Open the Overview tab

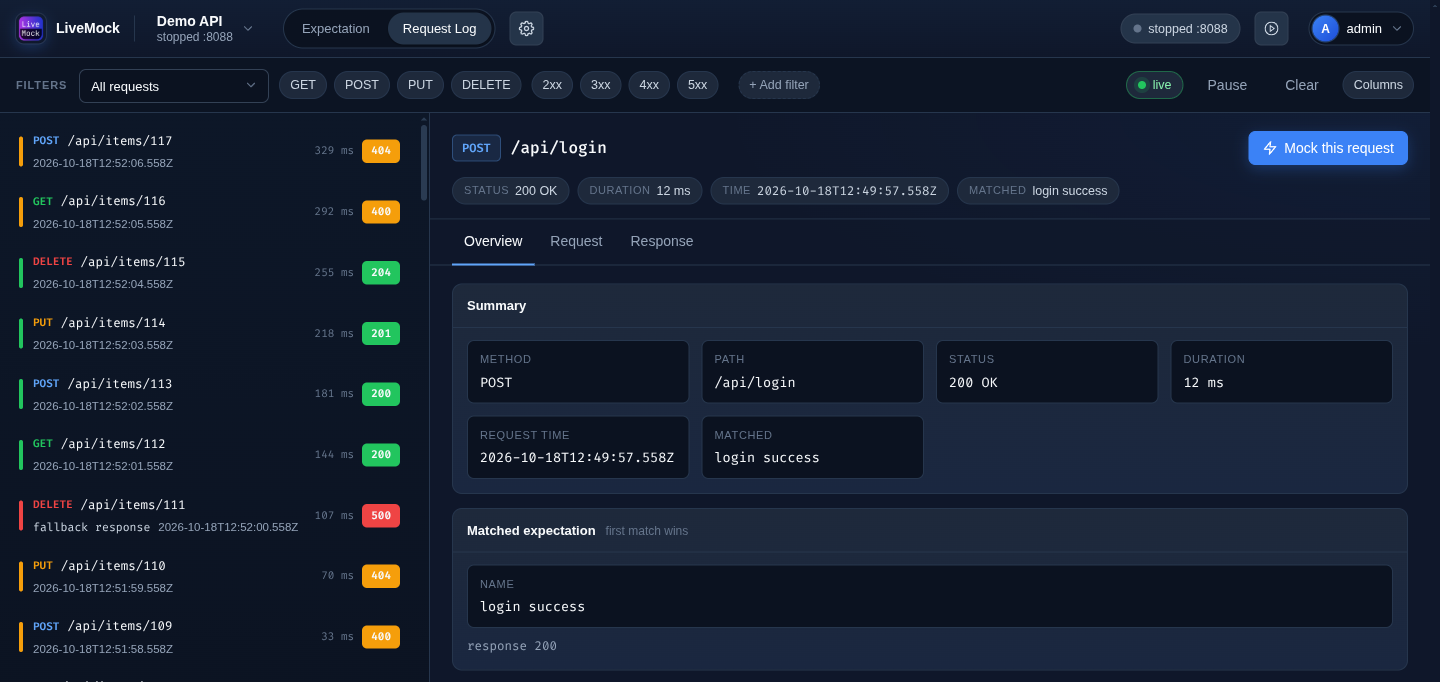click(x=493, y=241)
